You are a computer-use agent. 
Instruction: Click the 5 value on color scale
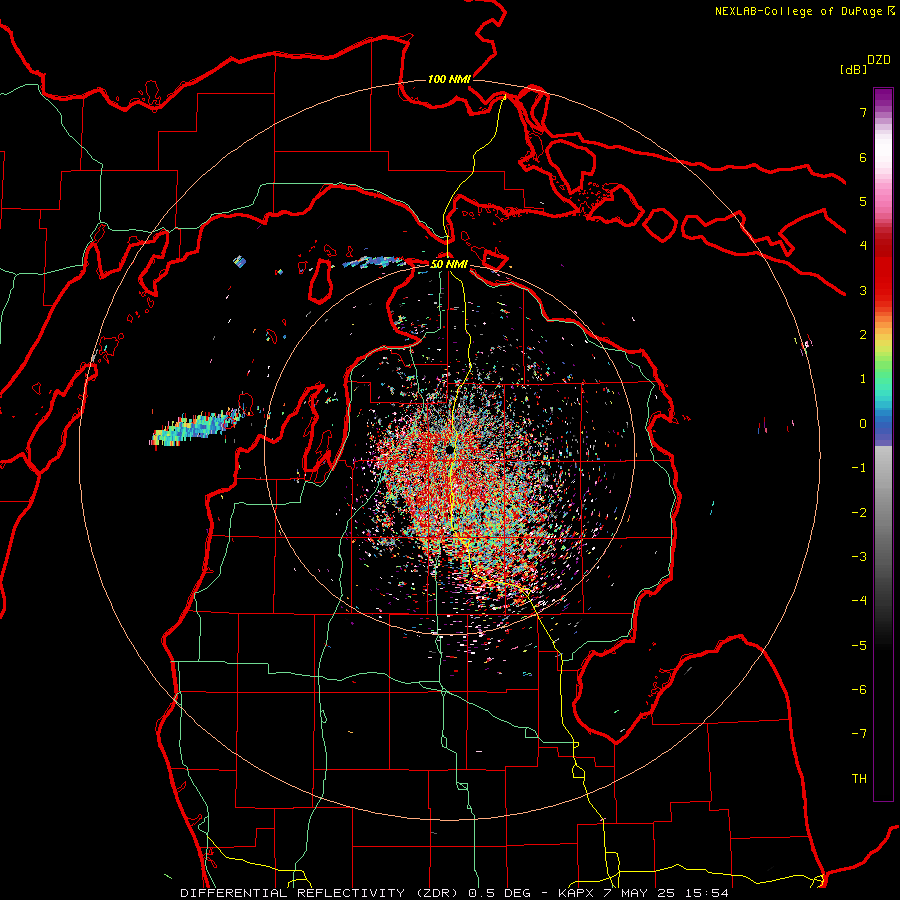[863, 201]
